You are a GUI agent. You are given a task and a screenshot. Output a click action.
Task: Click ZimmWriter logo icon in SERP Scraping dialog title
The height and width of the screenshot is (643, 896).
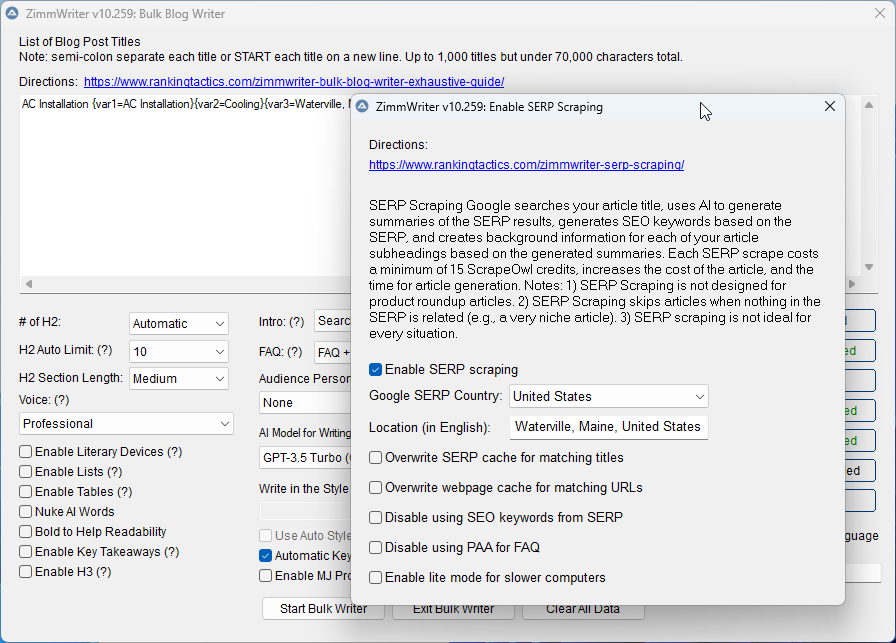(x=362, y=107)
